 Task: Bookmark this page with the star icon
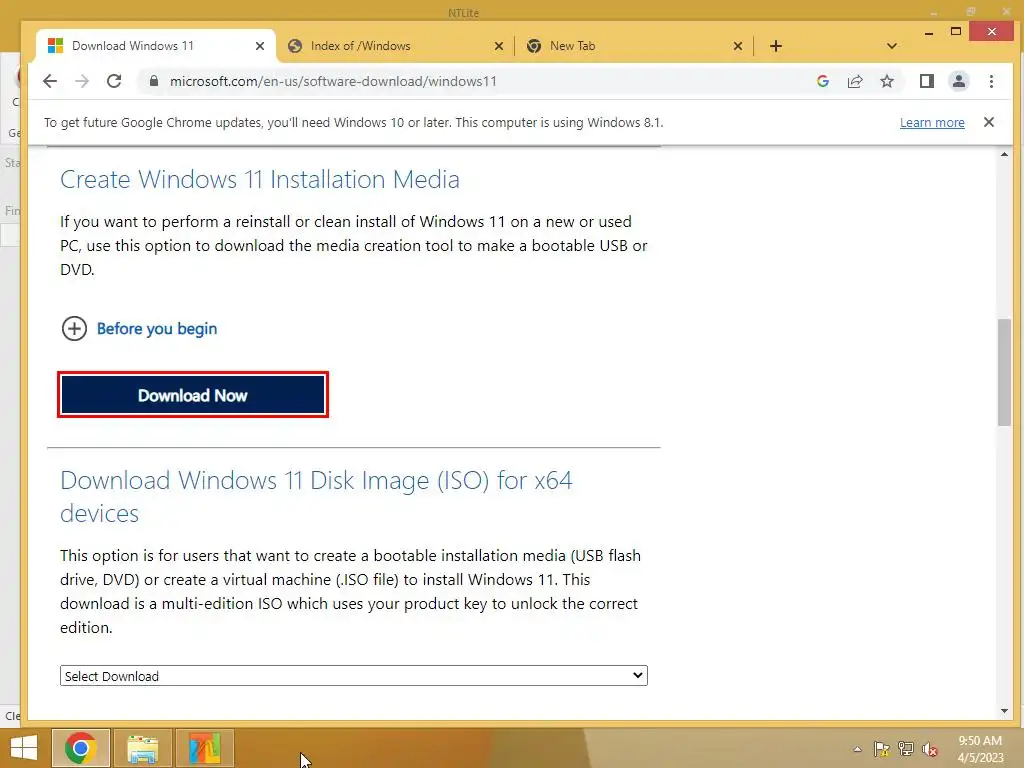pyautogui.click(x=887, y=81)
